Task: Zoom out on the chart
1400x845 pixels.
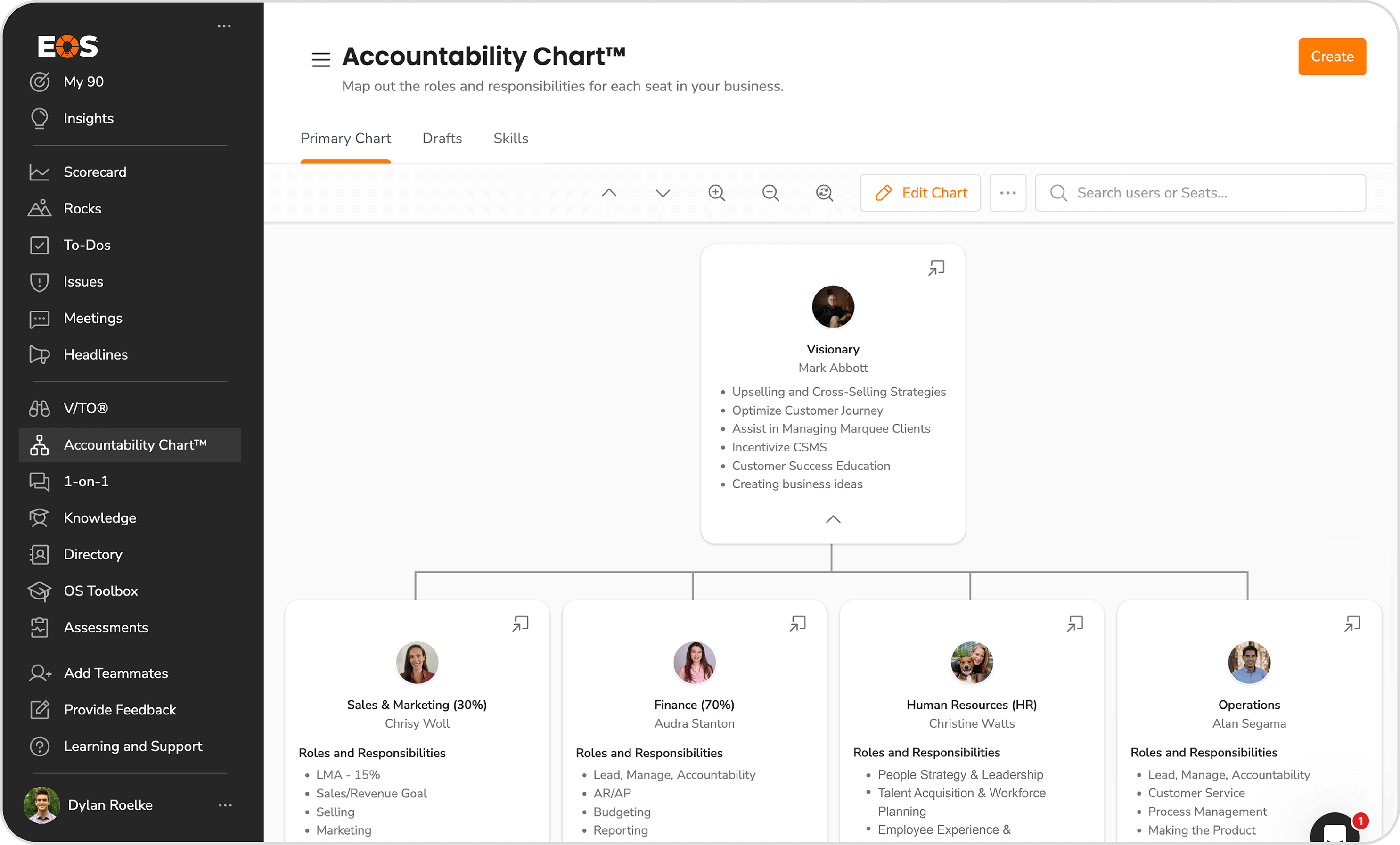Action: 770,193
